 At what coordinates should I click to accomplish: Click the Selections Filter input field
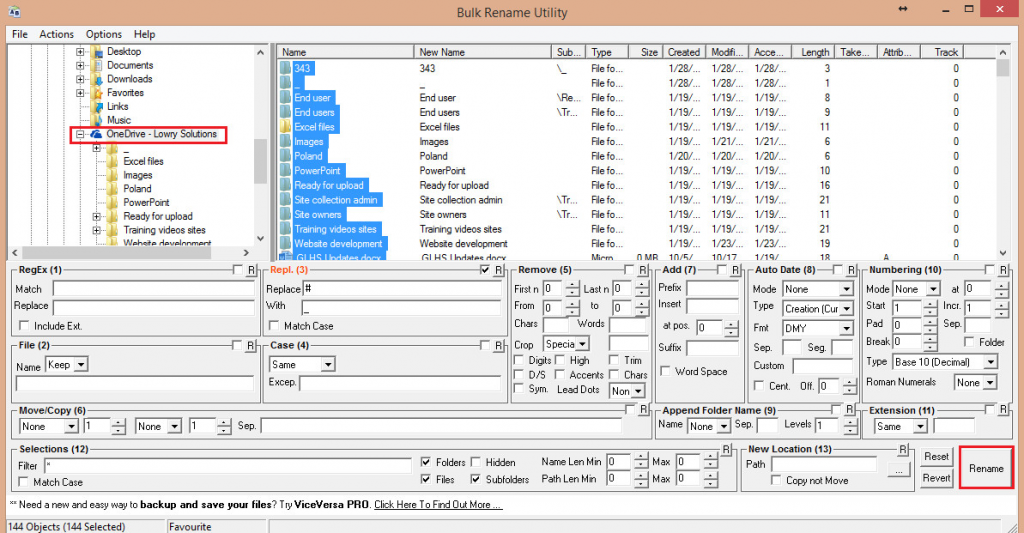point(228,465)
